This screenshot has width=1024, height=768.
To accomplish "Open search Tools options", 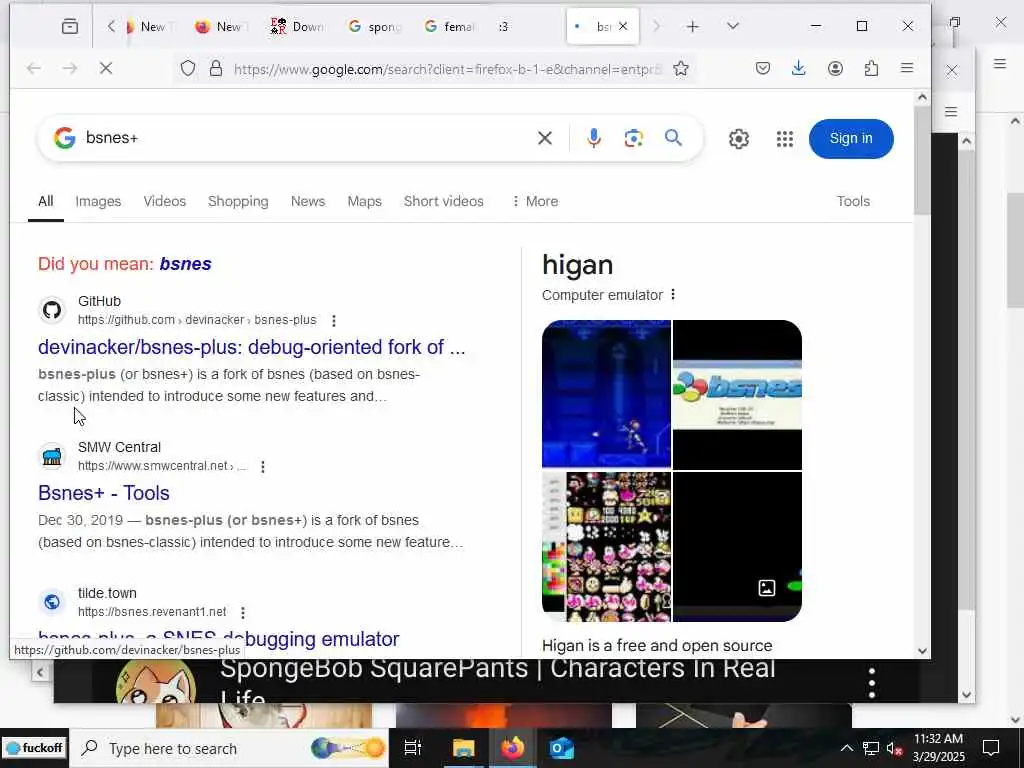I will pyautogui.click(x=853, y=201).
